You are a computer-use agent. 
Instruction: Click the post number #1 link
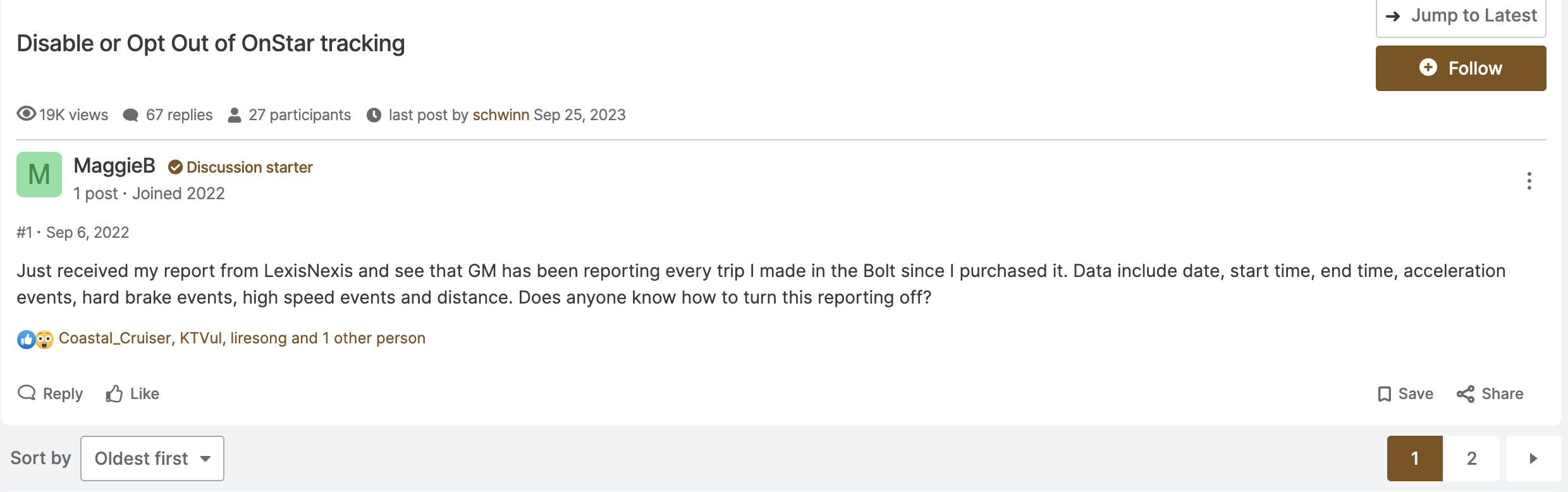[x=24, y=233]
